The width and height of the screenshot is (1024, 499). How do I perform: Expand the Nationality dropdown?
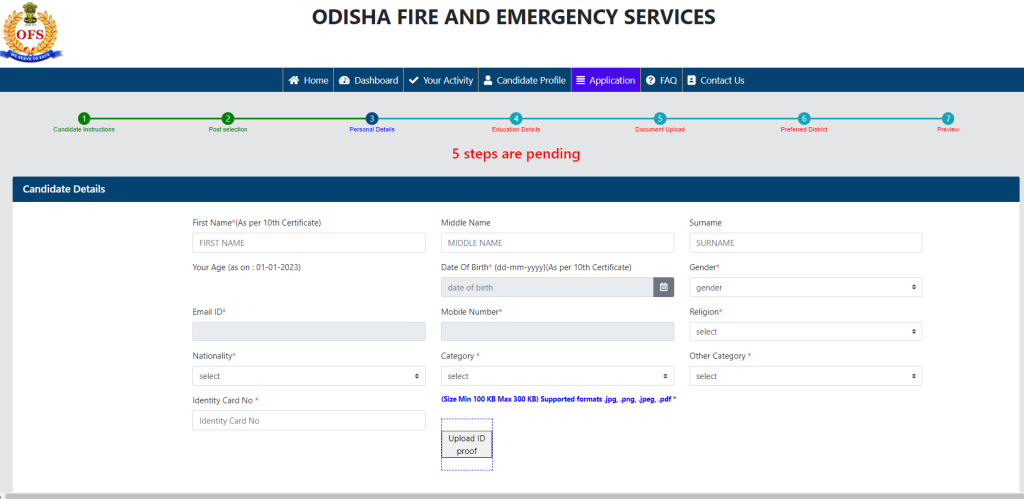point(308,376)
